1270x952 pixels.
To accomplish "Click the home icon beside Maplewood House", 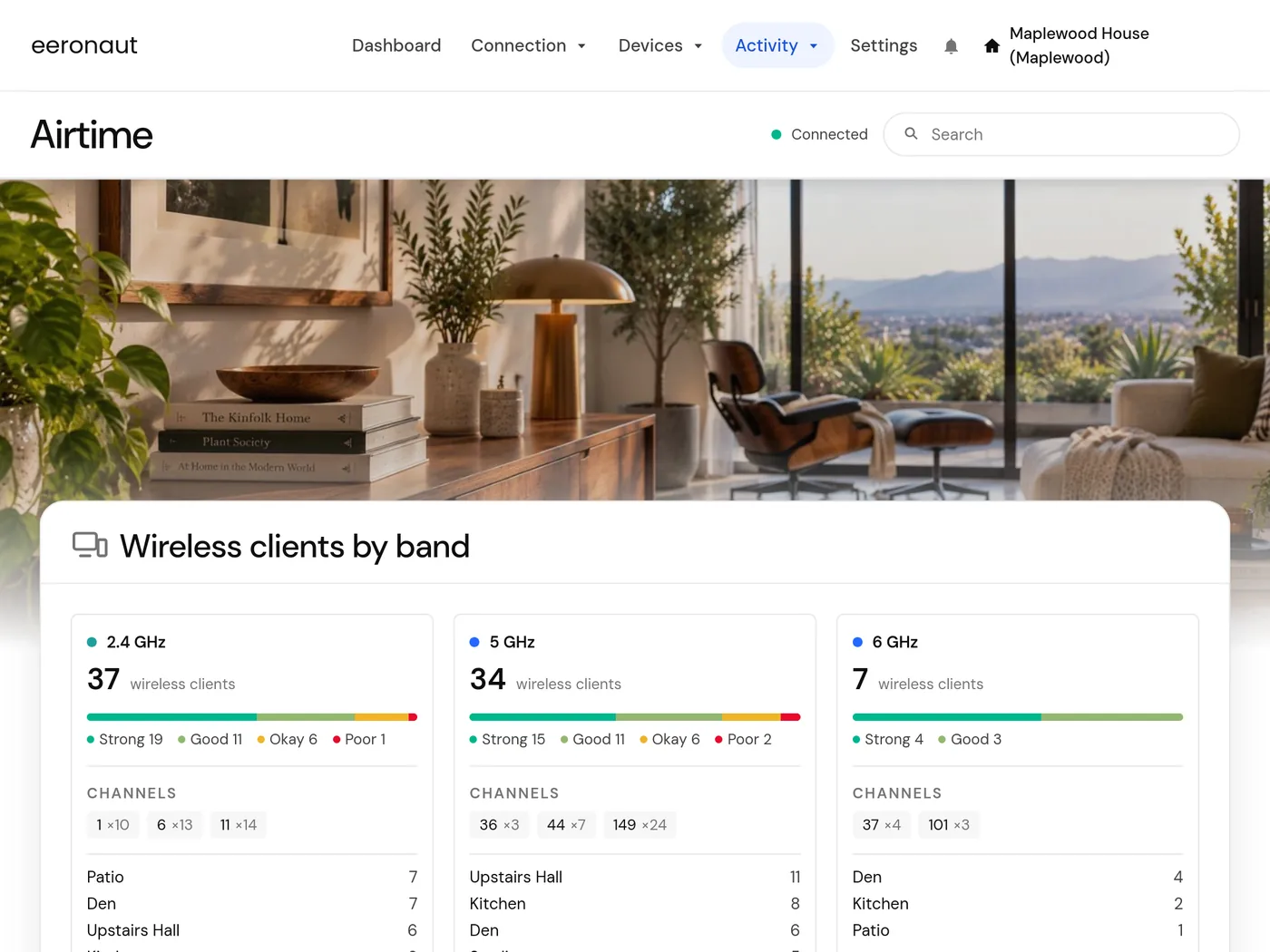I will coord(992,45).
